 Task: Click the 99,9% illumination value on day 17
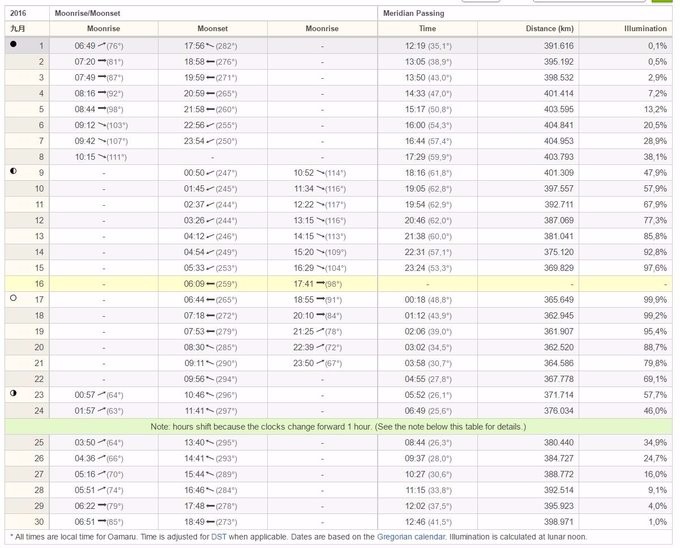tap(655, 298)
